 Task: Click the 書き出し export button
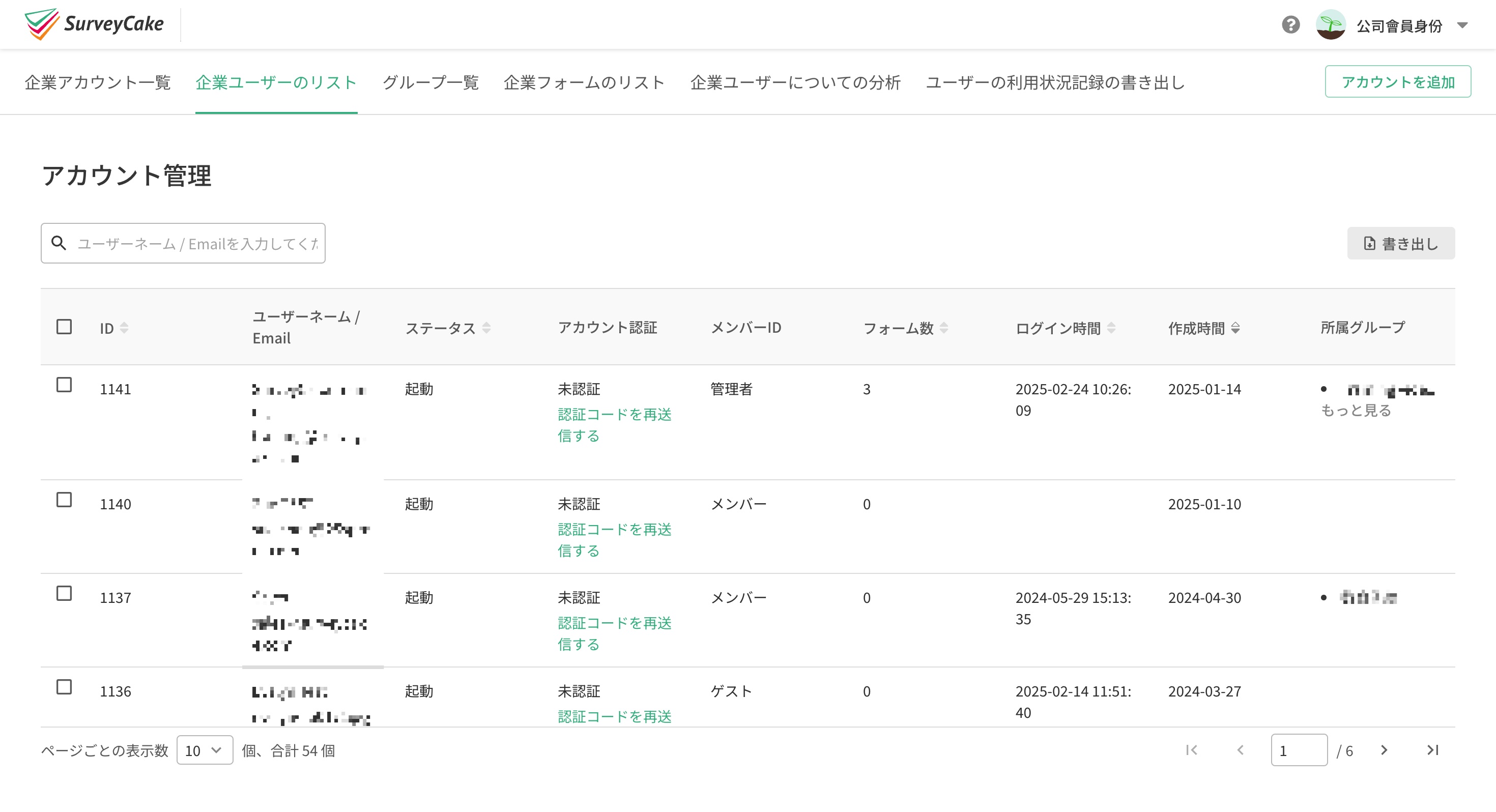click(x=1401, y=243)
